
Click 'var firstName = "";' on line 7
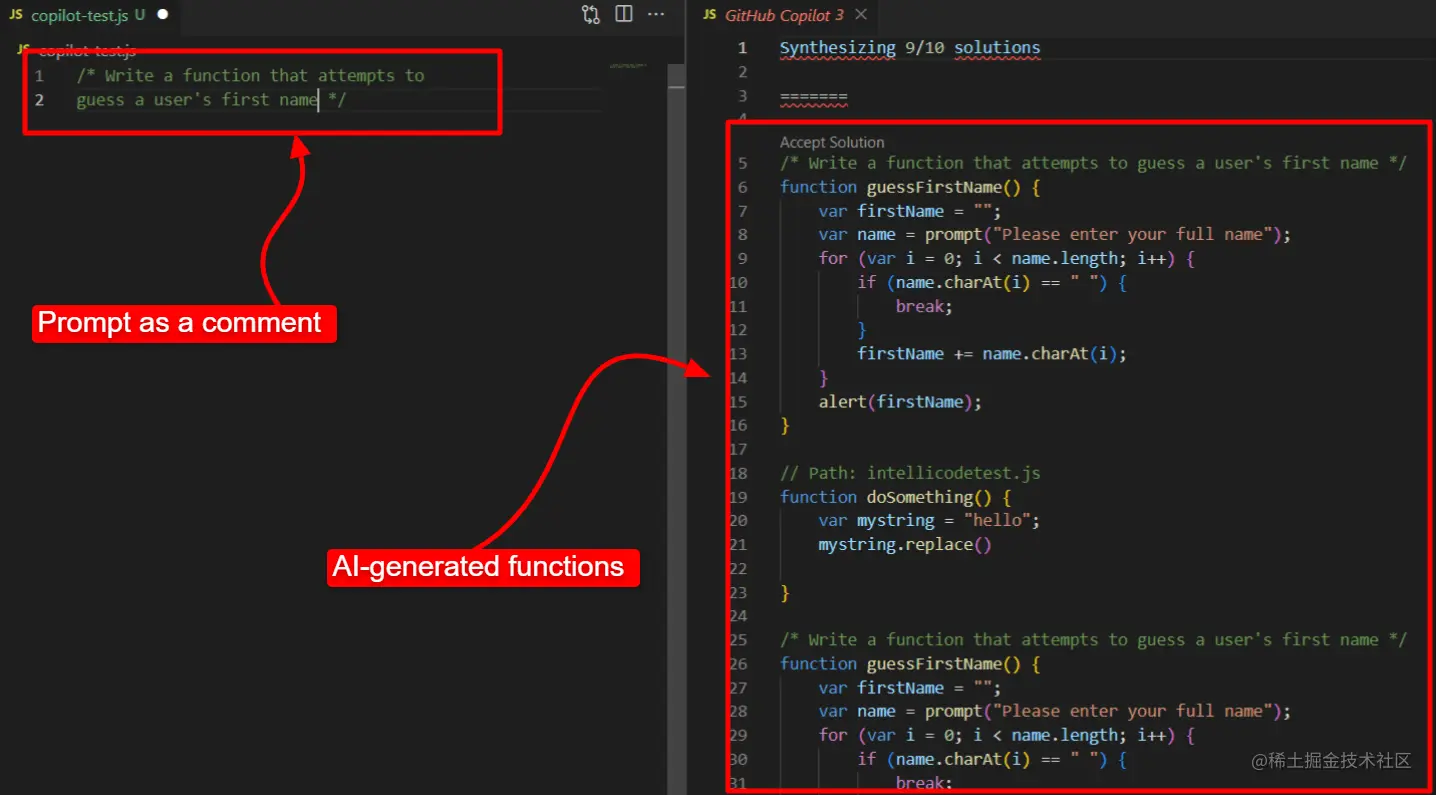(x=910, y=211)
